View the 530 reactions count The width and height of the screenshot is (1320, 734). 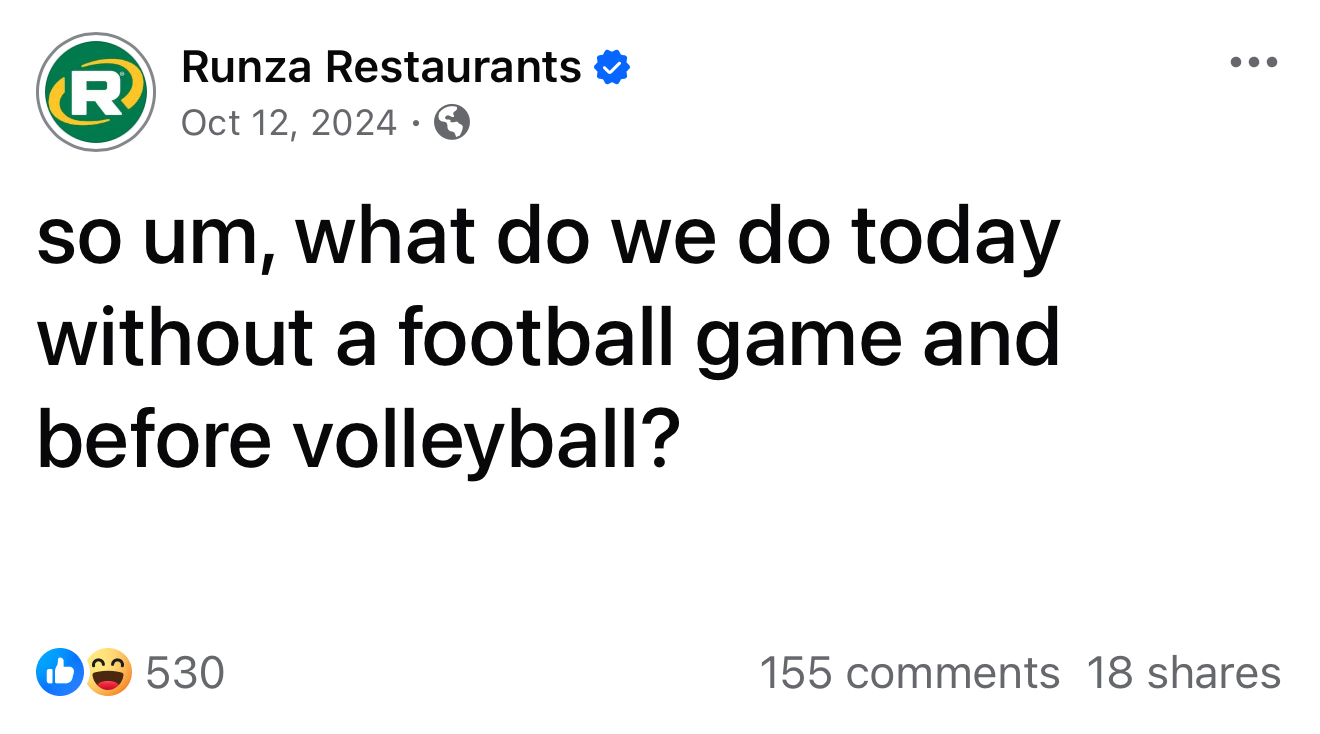[185, 673]
